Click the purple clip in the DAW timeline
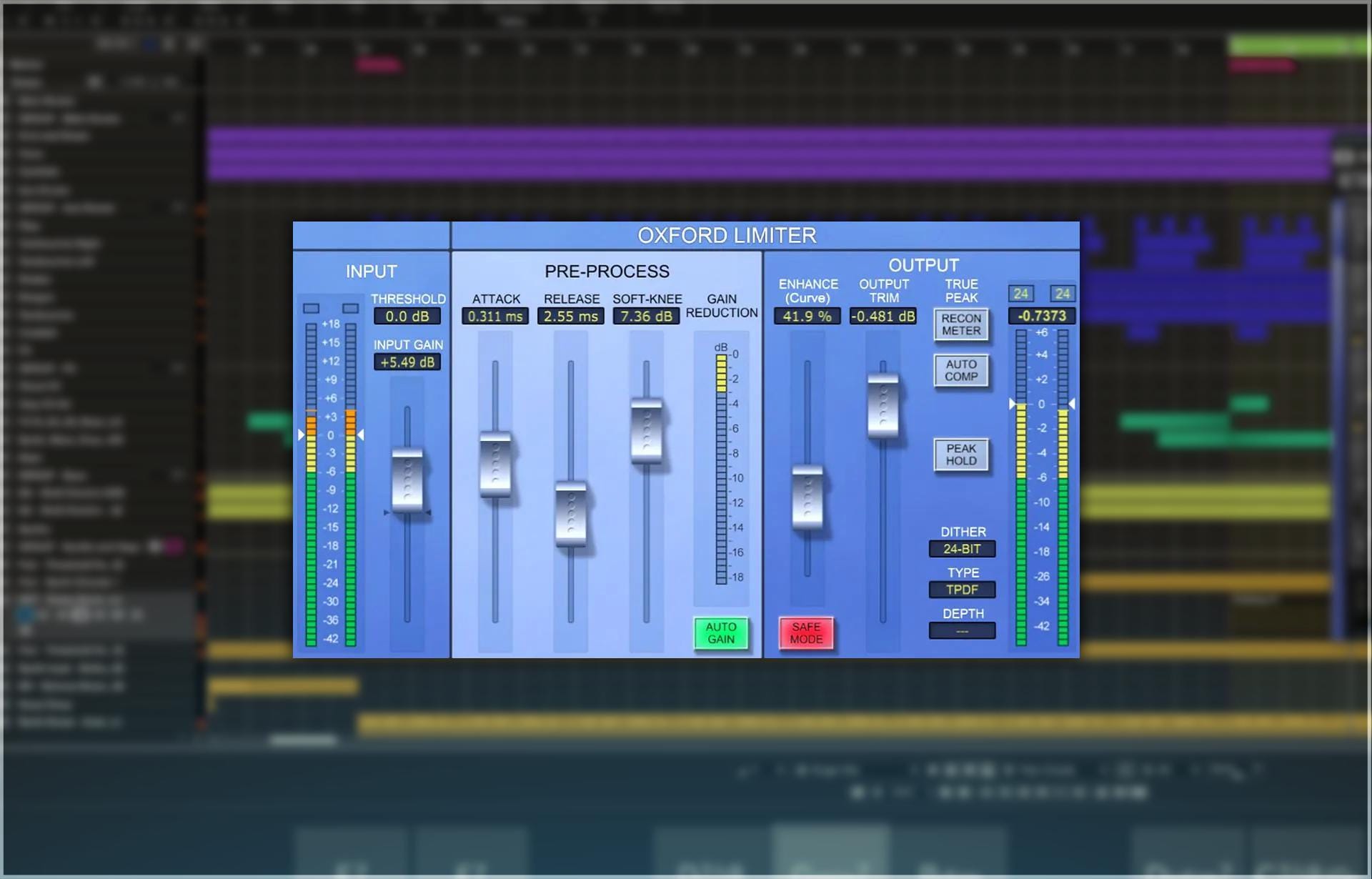Screen dimensions: 1372x879 pyautogui.click(x=768, y=154)
